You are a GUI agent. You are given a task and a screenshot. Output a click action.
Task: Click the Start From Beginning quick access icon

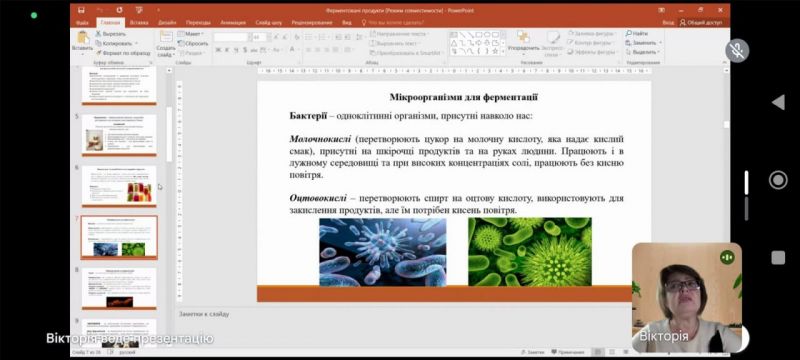pos(139,10)
